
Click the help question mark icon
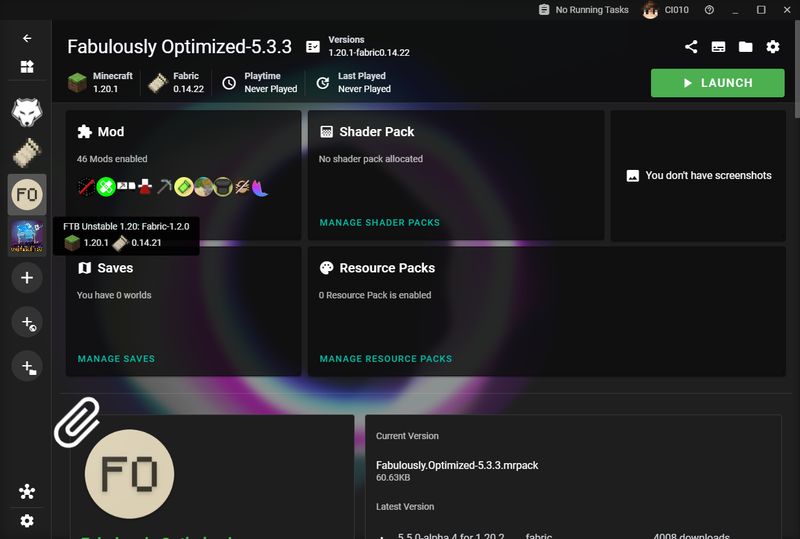tap(709, 10)
